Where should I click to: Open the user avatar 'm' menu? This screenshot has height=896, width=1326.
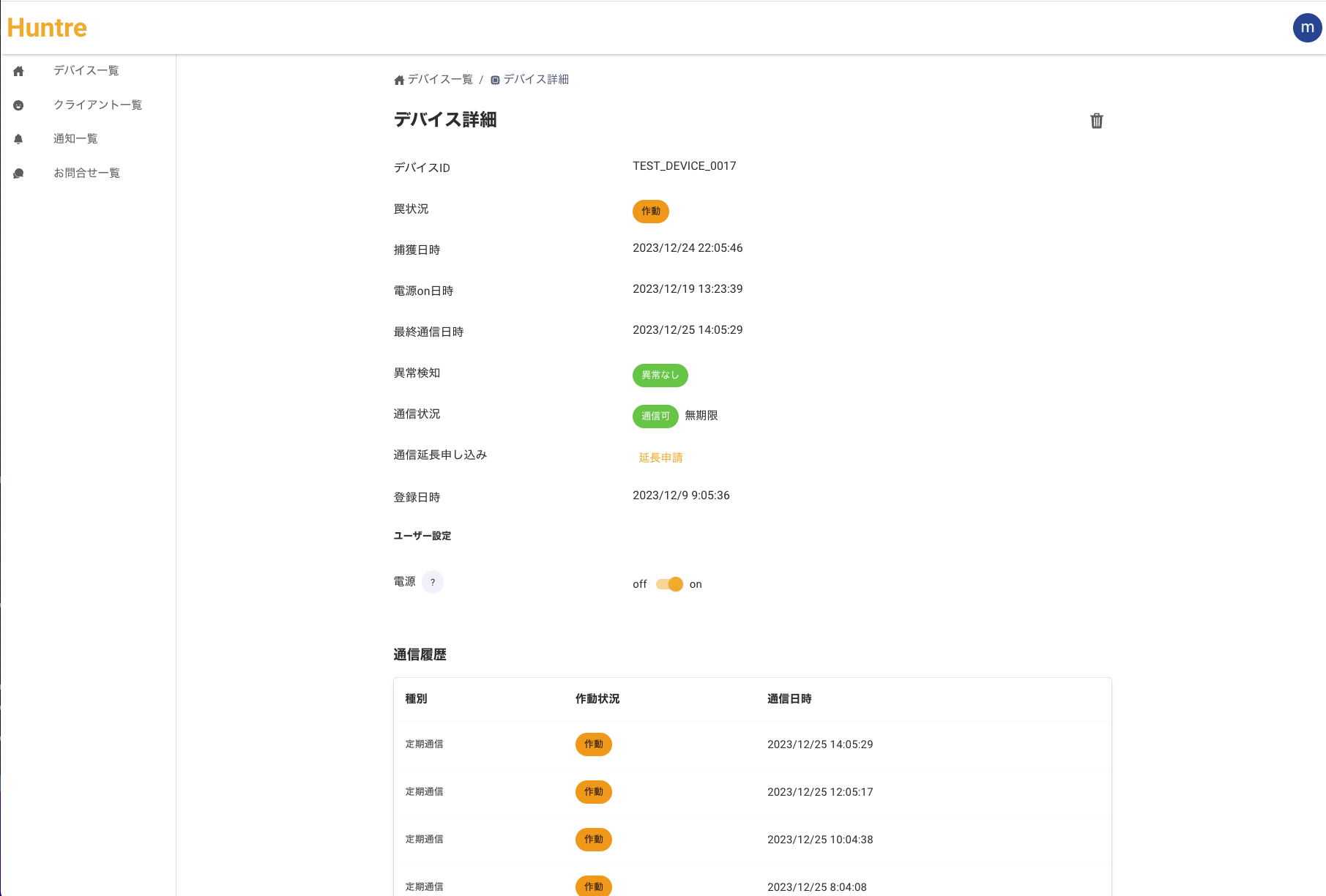pyautogui.click(x=1307, y=28)
